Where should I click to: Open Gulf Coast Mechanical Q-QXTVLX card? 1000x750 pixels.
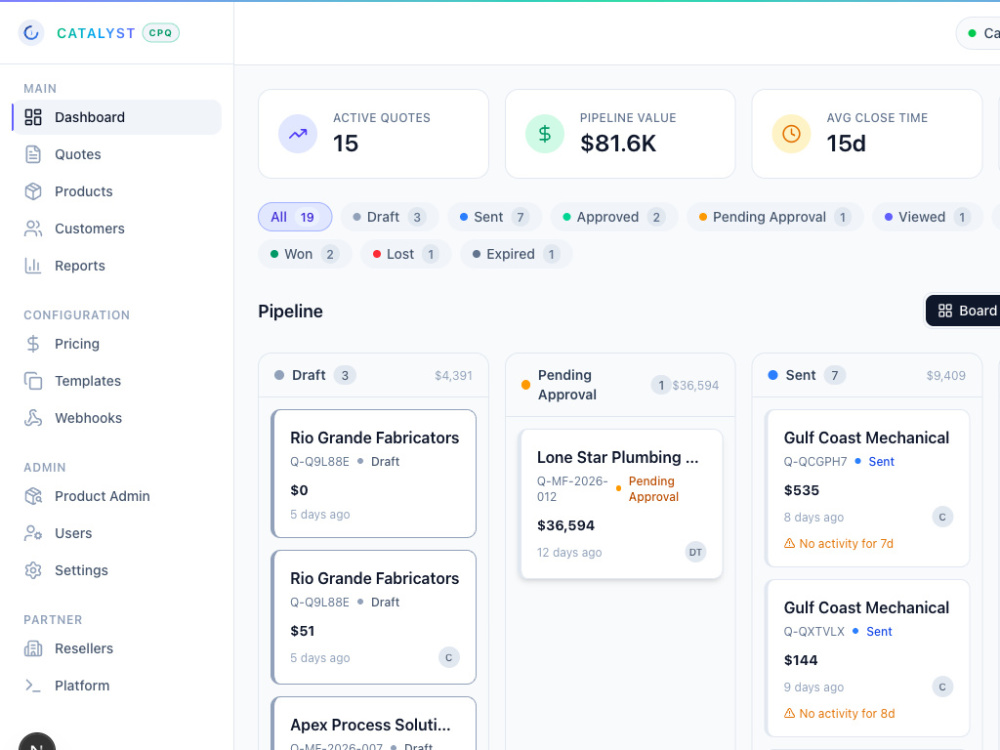pyautogui.click(x=867, y=658)
